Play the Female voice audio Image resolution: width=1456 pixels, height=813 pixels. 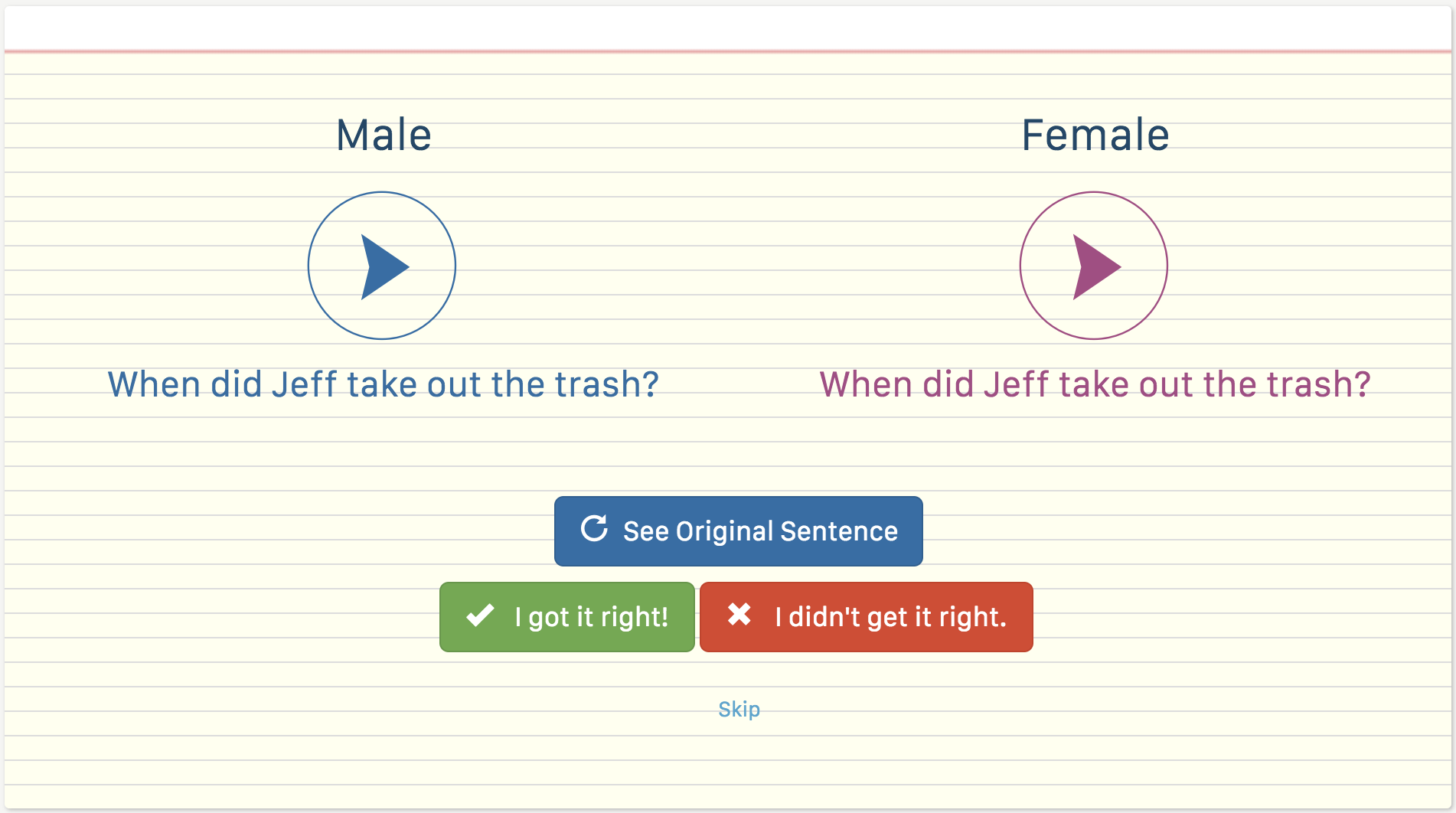1093,266
